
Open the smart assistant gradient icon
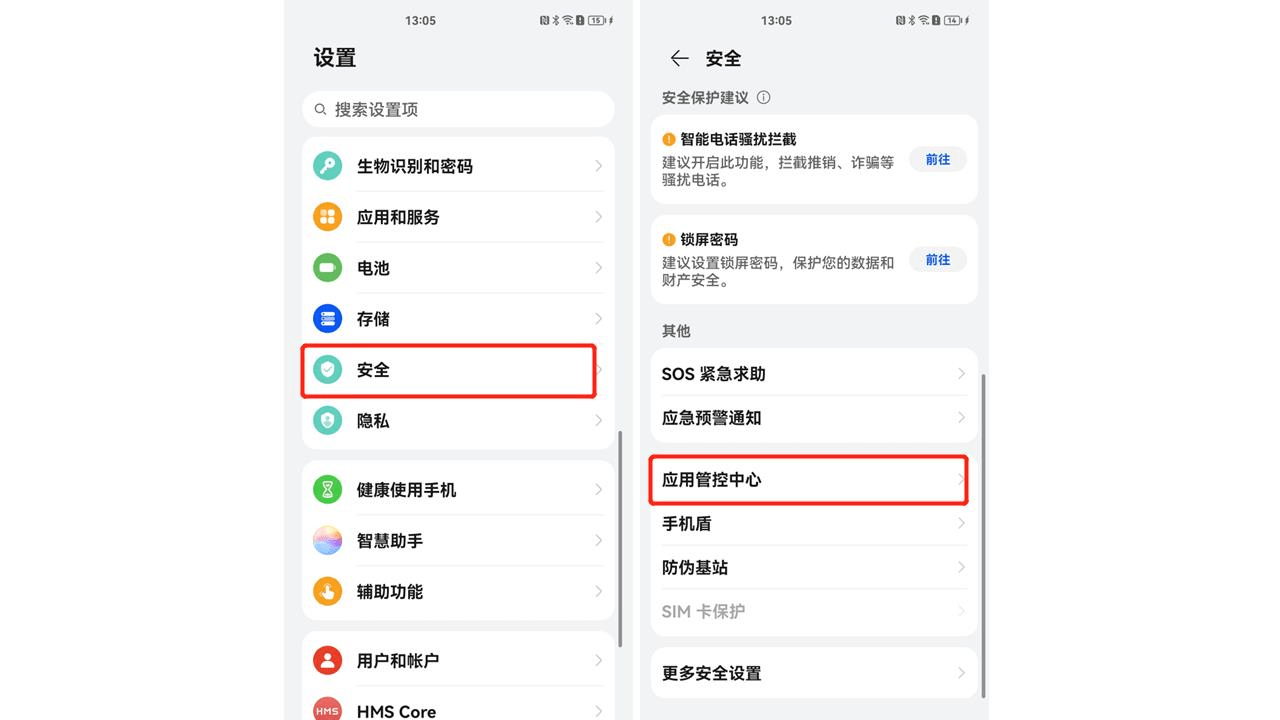pyautogui.click(x=327, y=541)
